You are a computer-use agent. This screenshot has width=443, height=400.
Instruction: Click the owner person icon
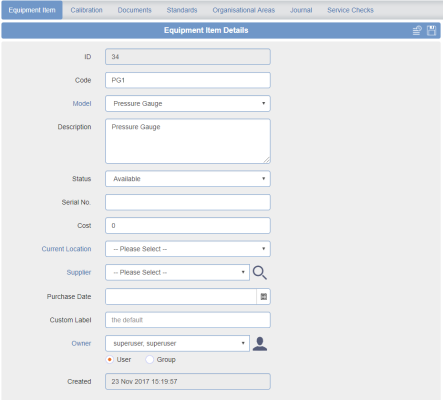coord(260,343)
